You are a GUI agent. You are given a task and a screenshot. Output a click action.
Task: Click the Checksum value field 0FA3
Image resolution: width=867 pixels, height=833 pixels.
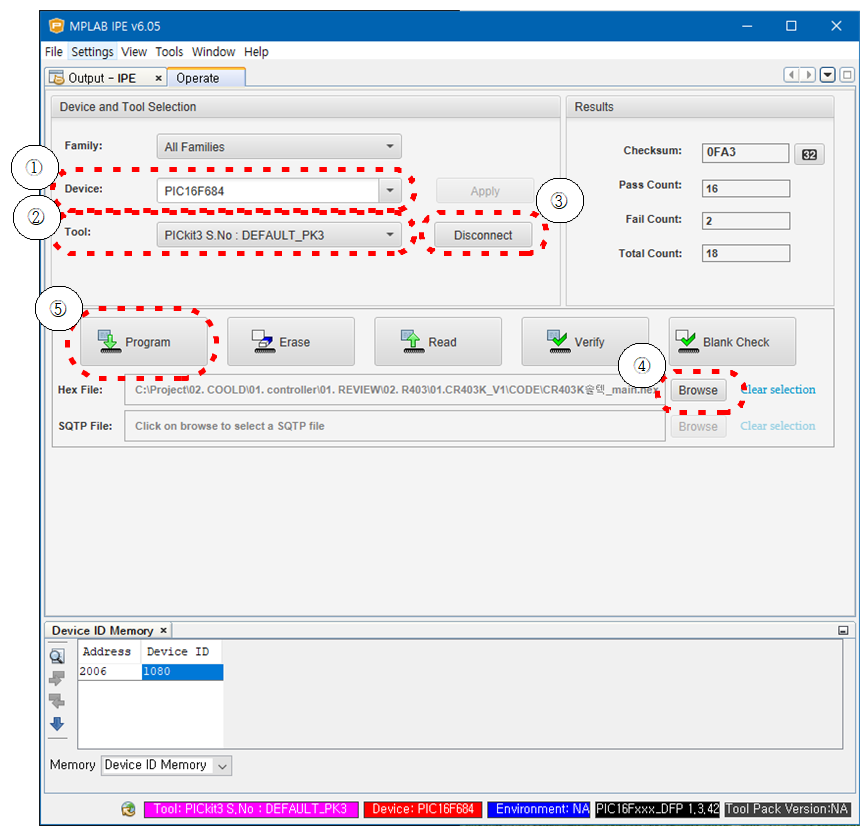[x=745, y=153]
